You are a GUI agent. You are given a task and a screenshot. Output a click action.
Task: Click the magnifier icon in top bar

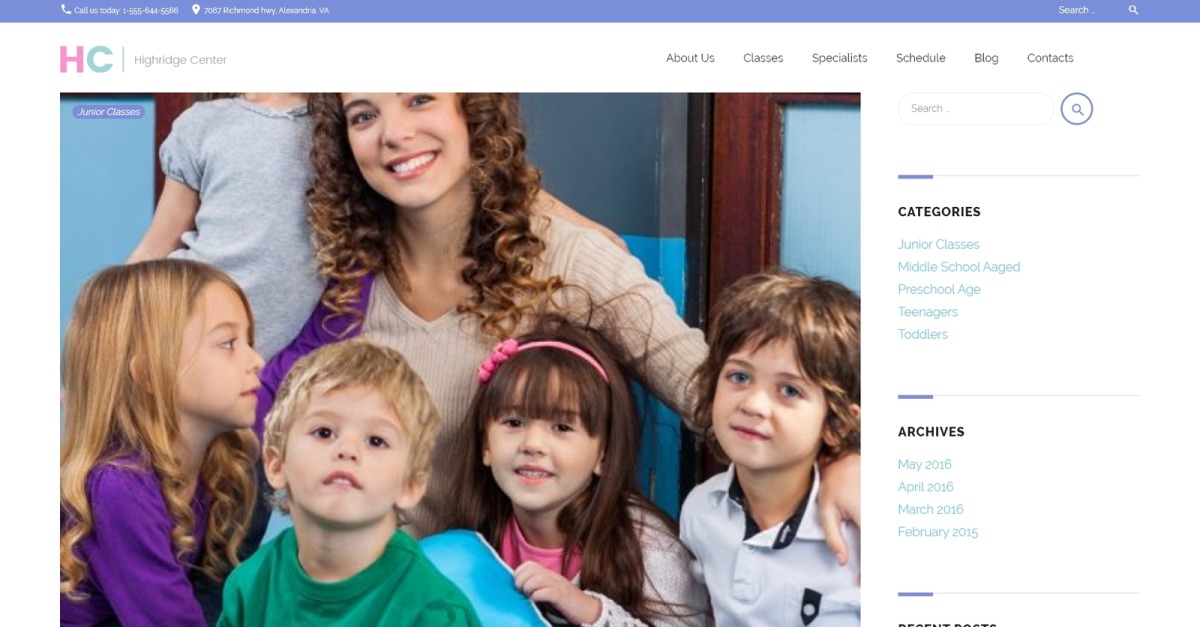[1133, 10]
